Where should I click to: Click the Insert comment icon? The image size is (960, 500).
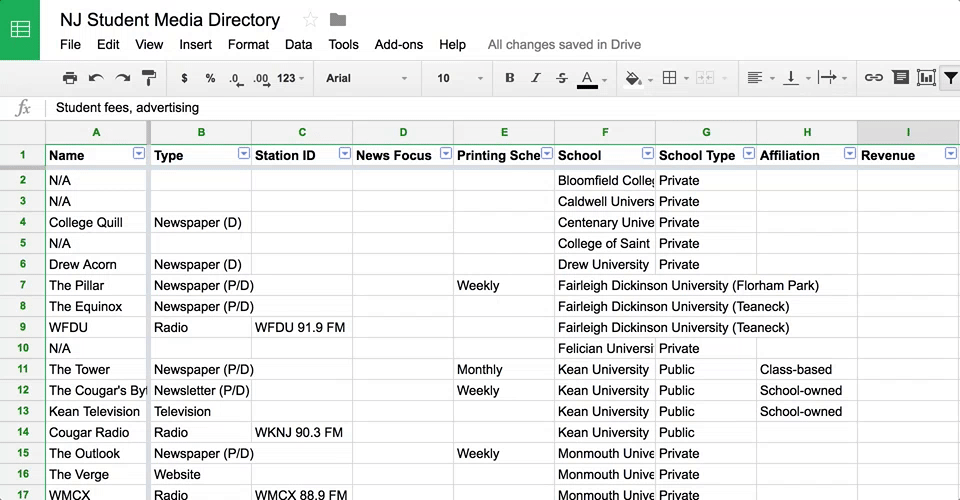pyautogui.click(x=900, y=78)
